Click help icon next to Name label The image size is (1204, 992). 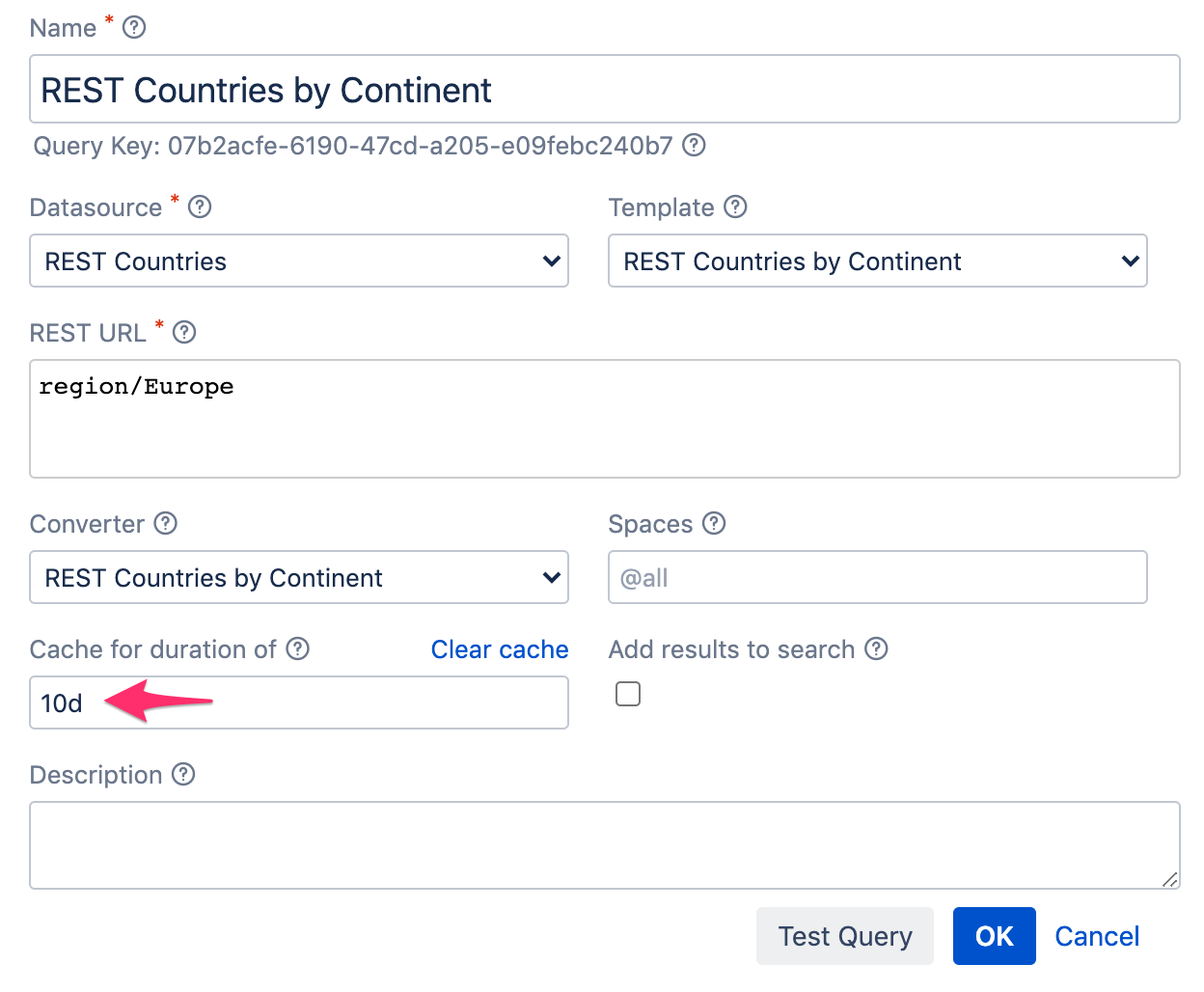[135, 27]
